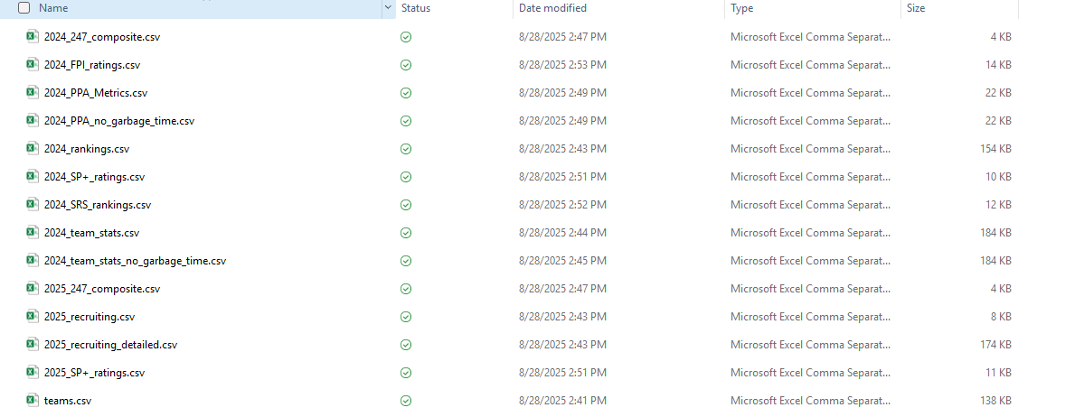The width and height of the screenshot is (1084, 418).
Task: Click the Excel icon for 2024_rankings.csv
Action: pos(33,149)
